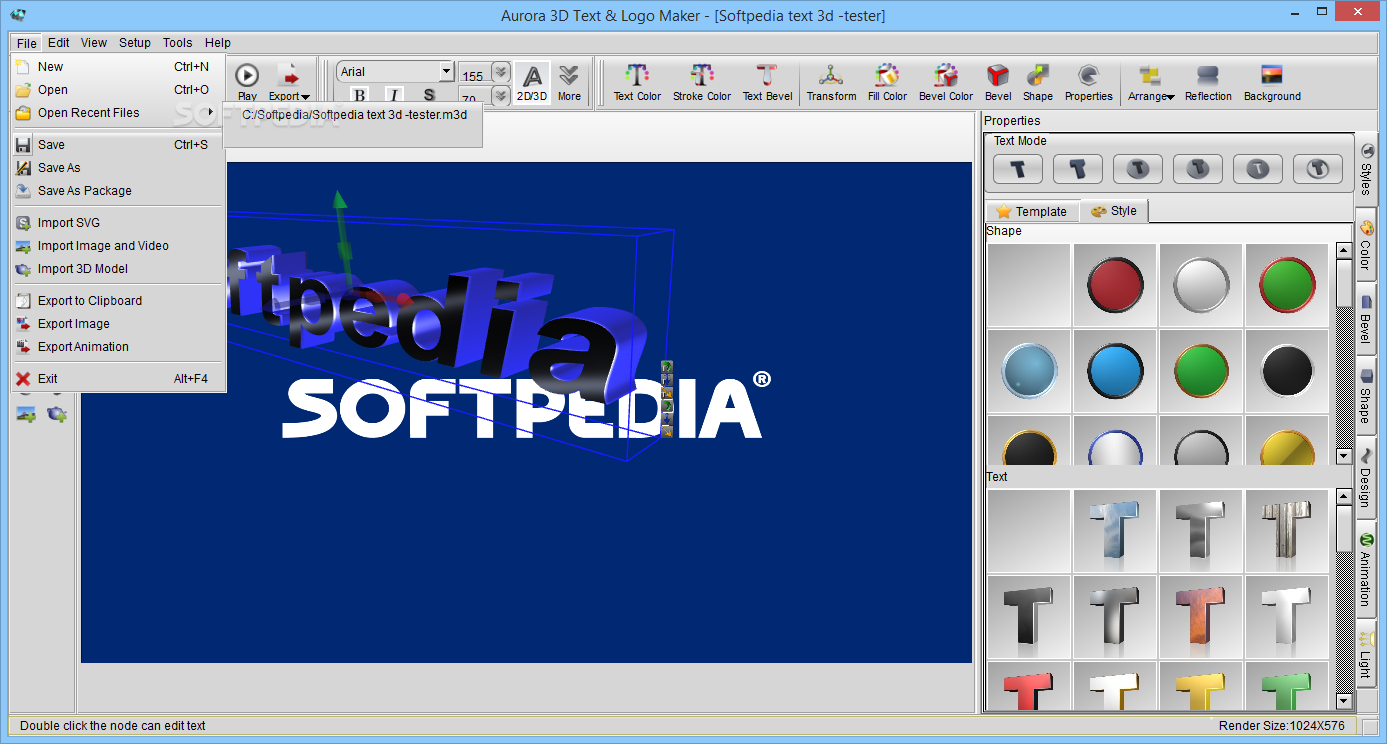Screen dimensions: 1387x744
Task: Apply the red circle shape style
Action: coord(1115,285)
